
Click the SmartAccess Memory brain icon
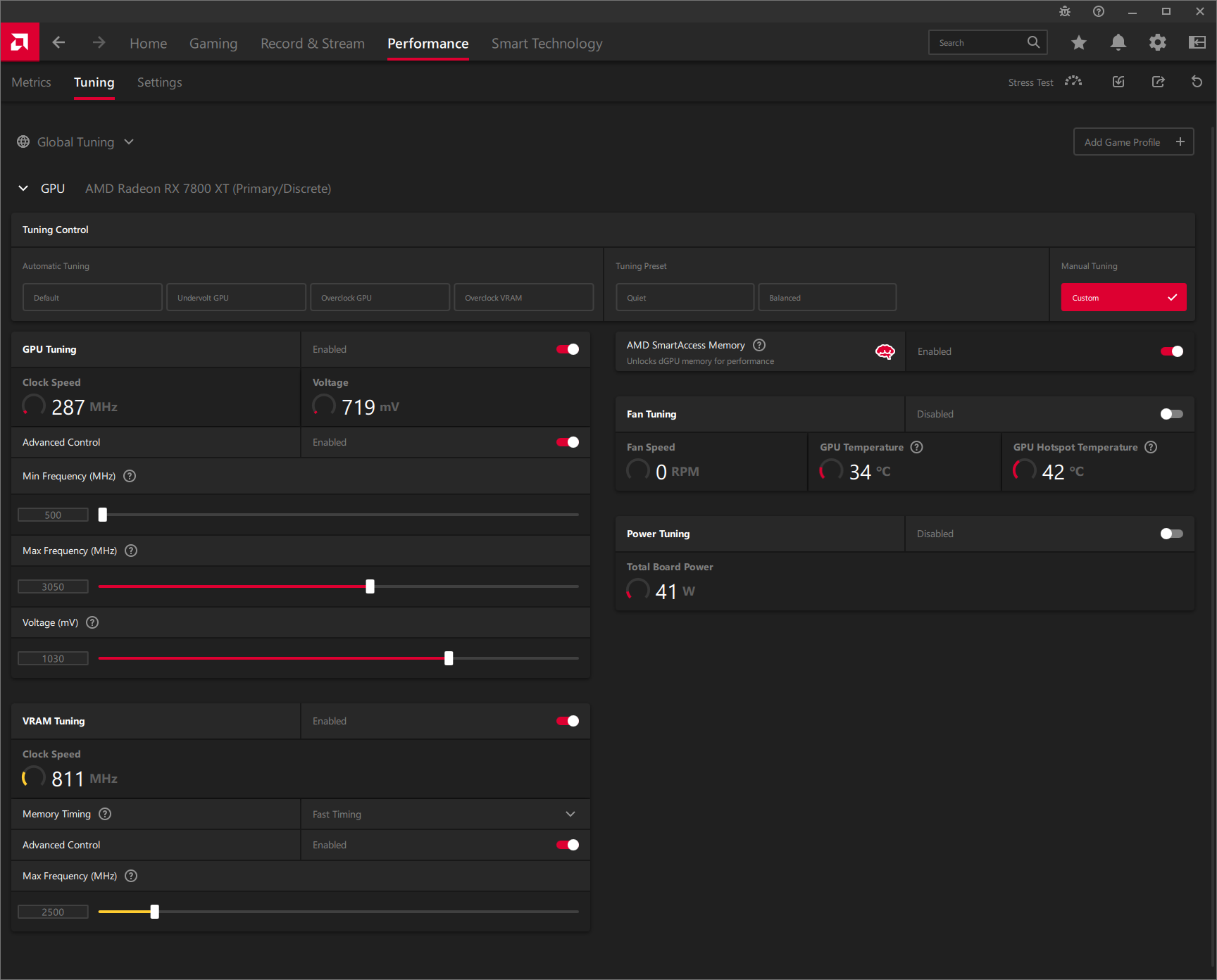pos(885,352)
